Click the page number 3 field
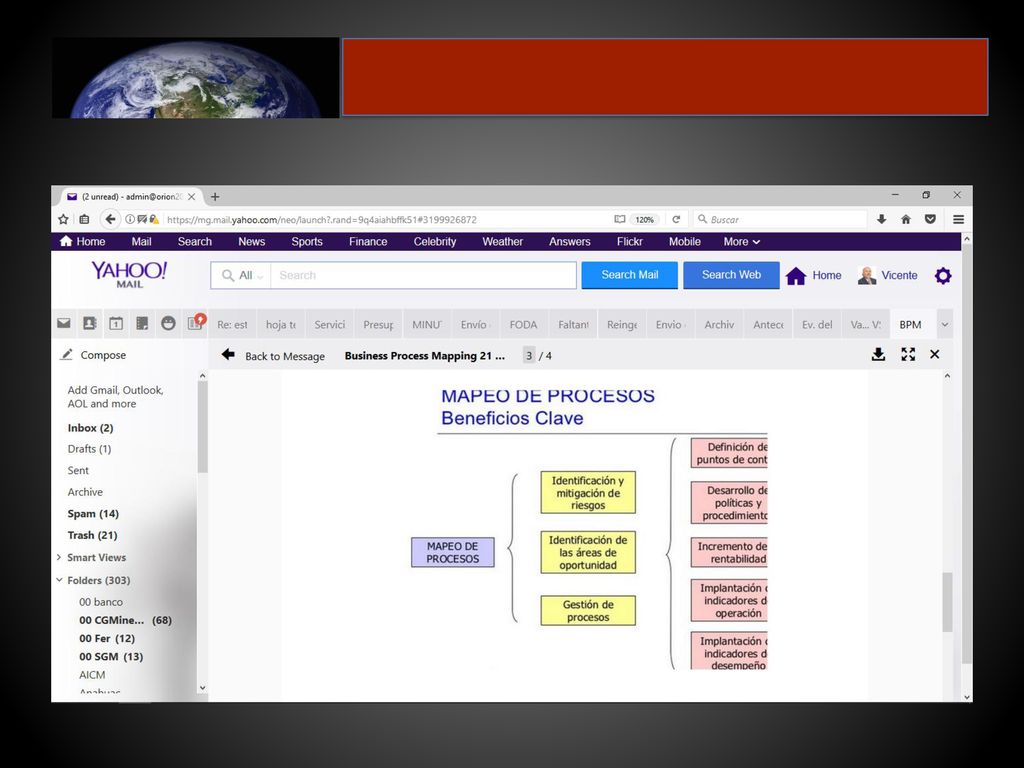 click(x=529, y=355)
